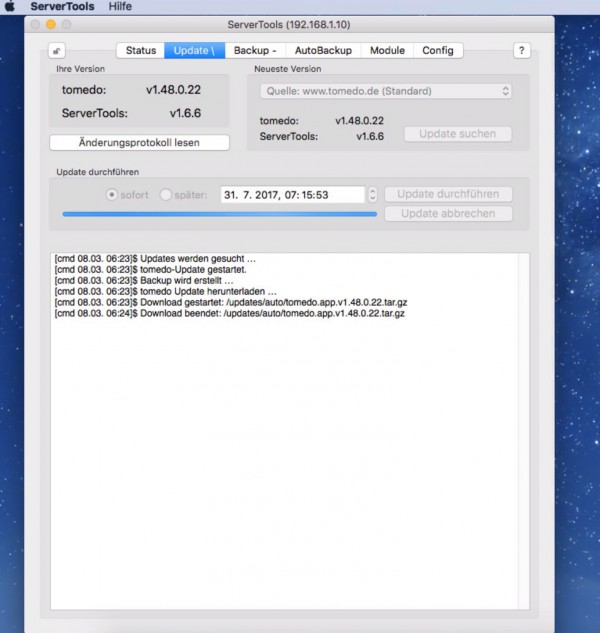
Task: Click ServerTools v1.6.6 under Neueste Version
Action: pos(322,136)
